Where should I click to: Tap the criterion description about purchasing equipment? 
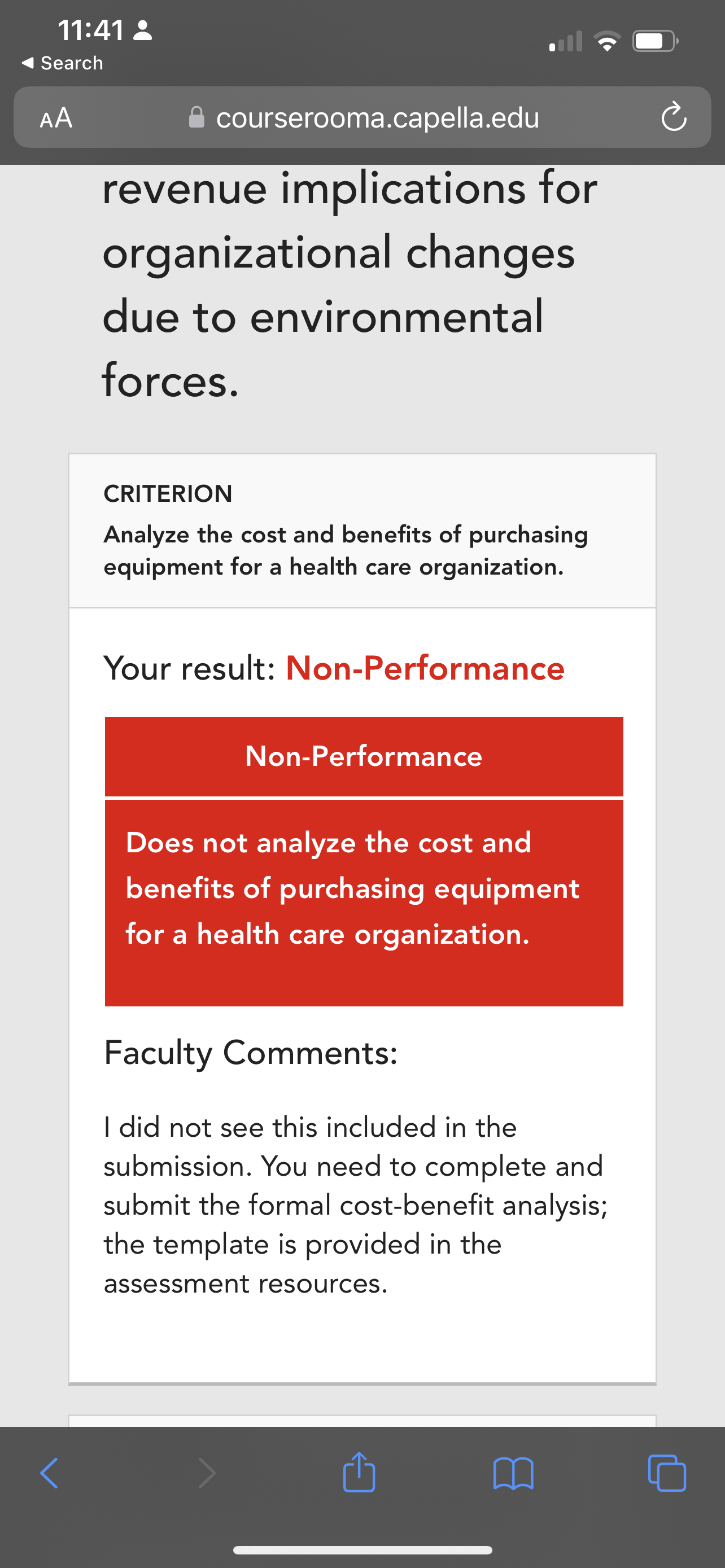point(346,550)
